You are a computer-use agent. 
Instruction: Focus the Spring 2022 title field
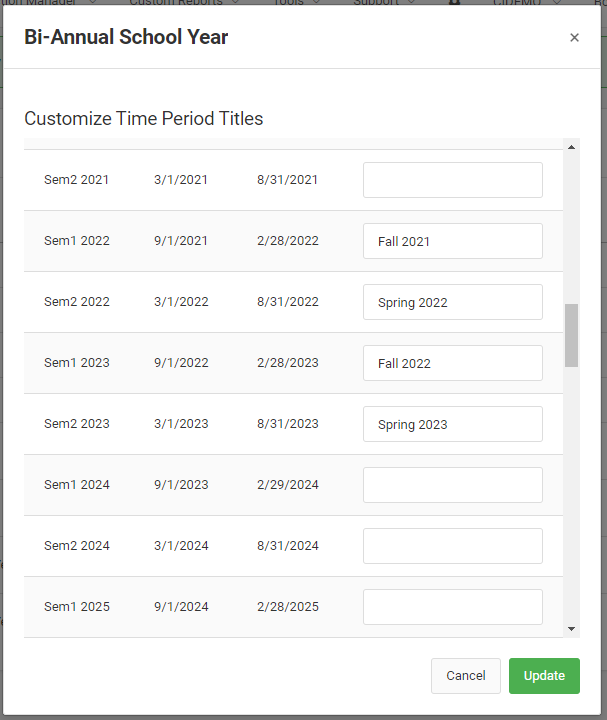click(x=452, y=303)
